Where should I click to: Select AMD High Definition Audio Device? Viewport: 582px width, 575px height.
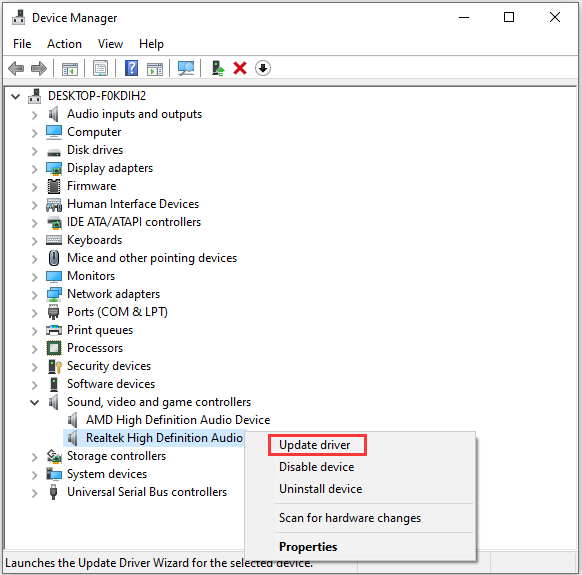(178, 420)
